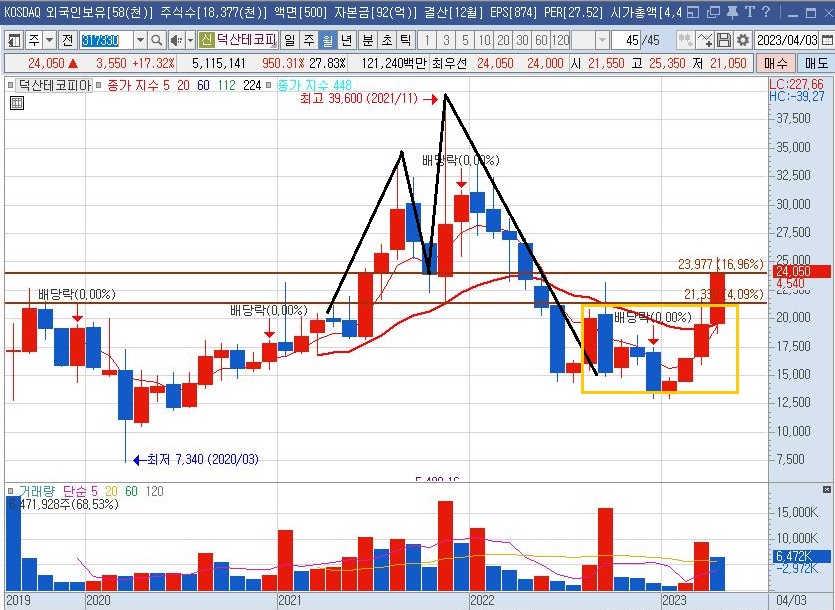Image resolution: width=835 pixels, height=610 pixels.
Task: Choose the 120 interval button
Action: point(560,40)
